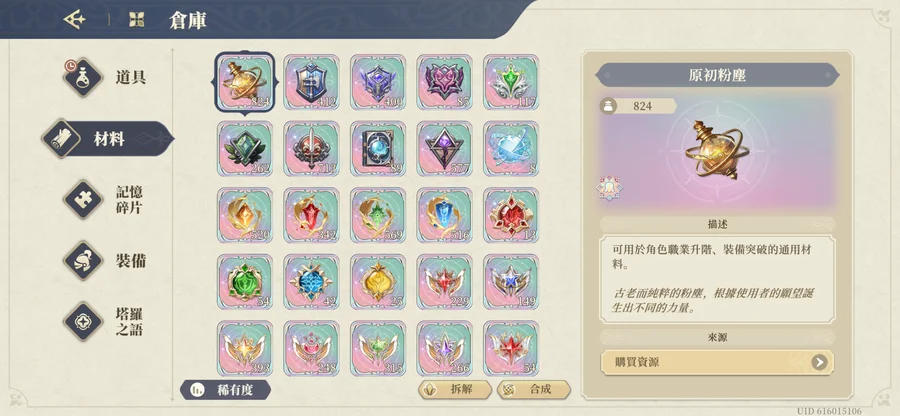The image size is (900, 416).
Task: Click the 合成 synthesize button
Action: tap(533, 390)
